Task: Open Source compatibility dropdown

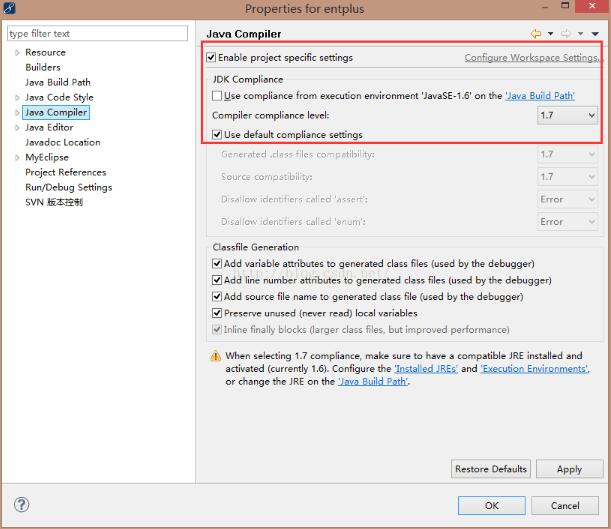Action: tap(567, 177)
